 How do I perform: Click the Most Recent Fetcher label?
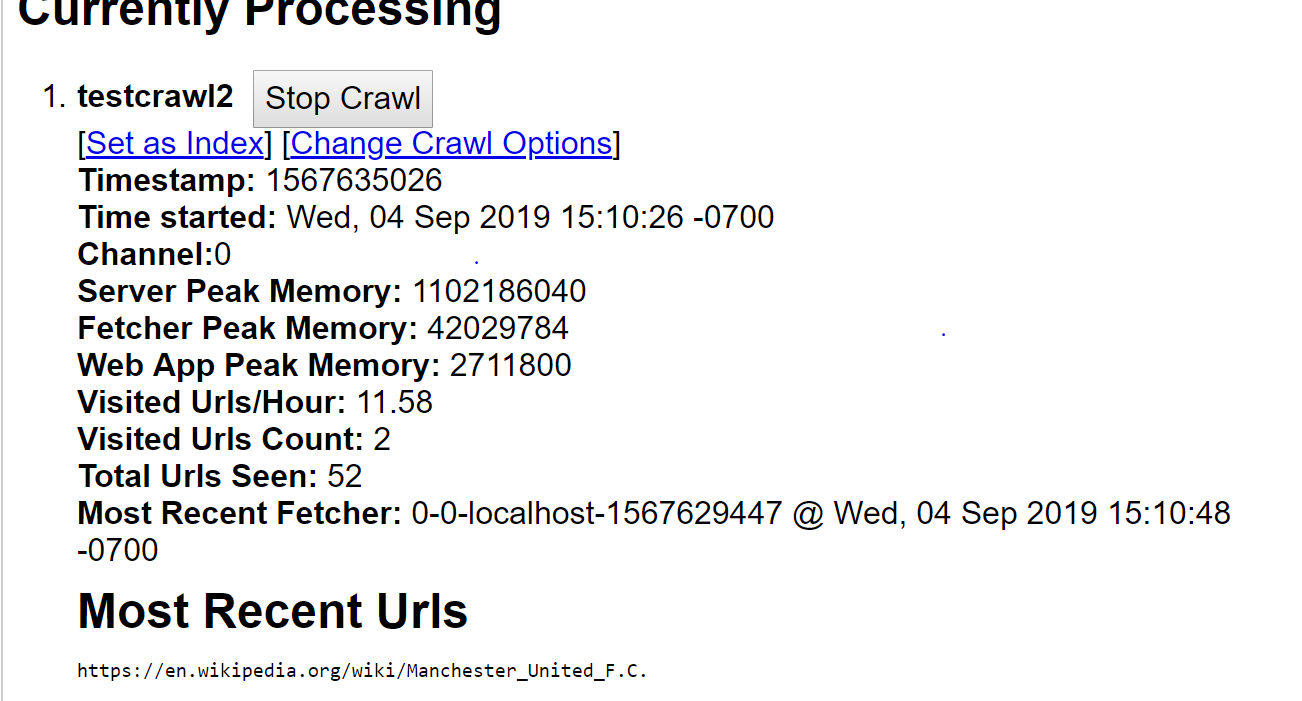click(x=240, y=514)
